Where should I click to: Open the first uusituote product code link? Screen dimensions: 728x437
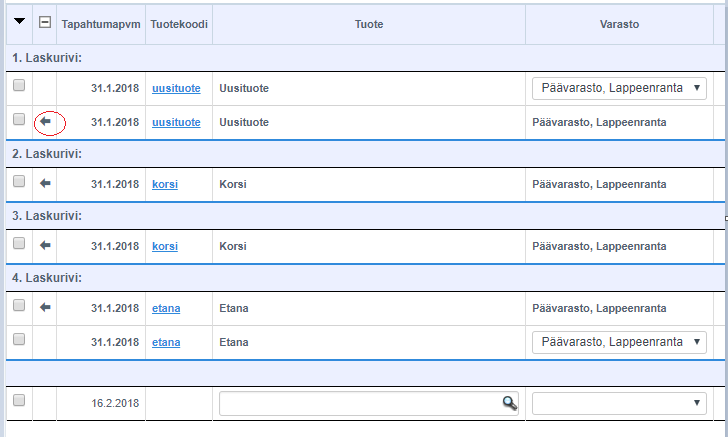coord(176,88)
